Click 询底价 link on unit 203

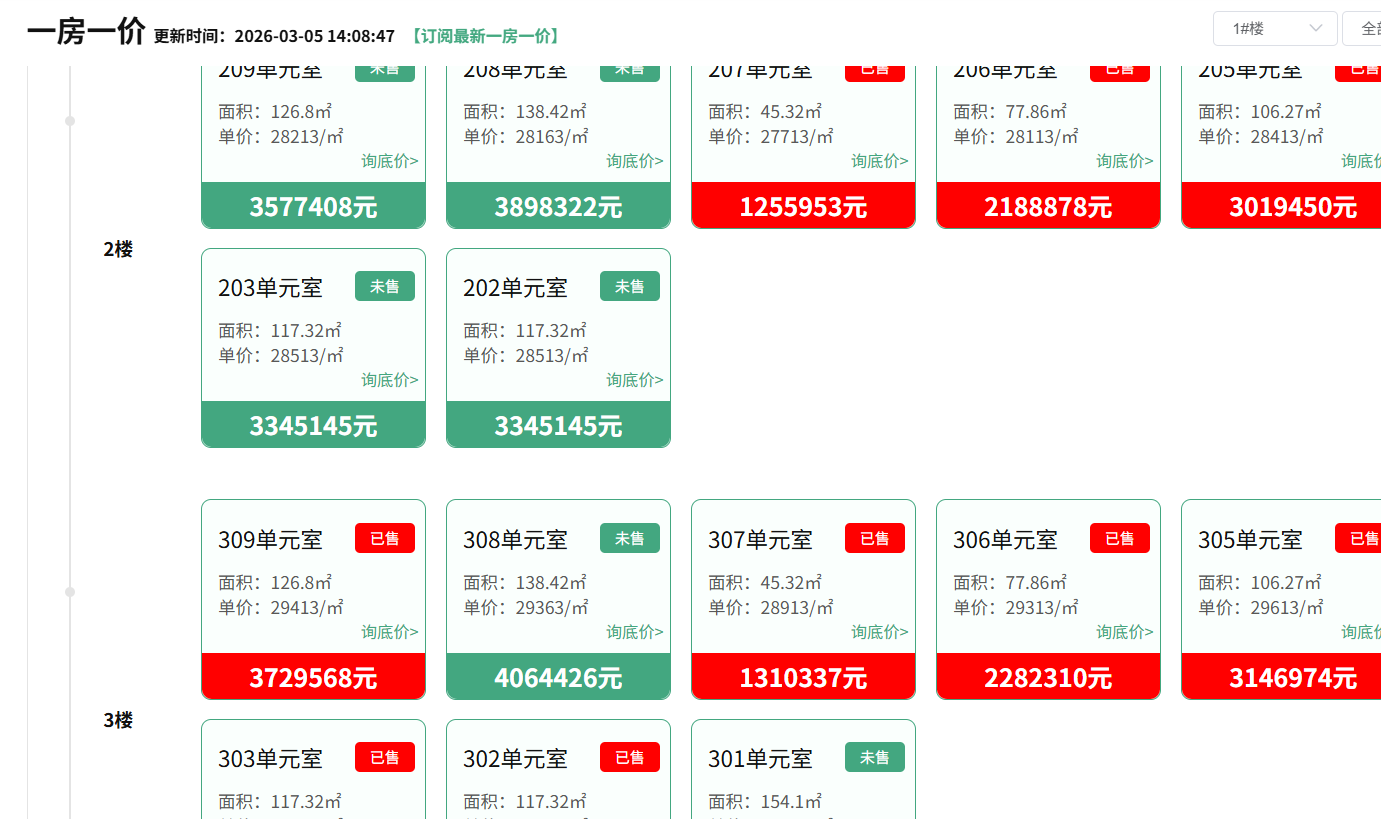point(390,380)
